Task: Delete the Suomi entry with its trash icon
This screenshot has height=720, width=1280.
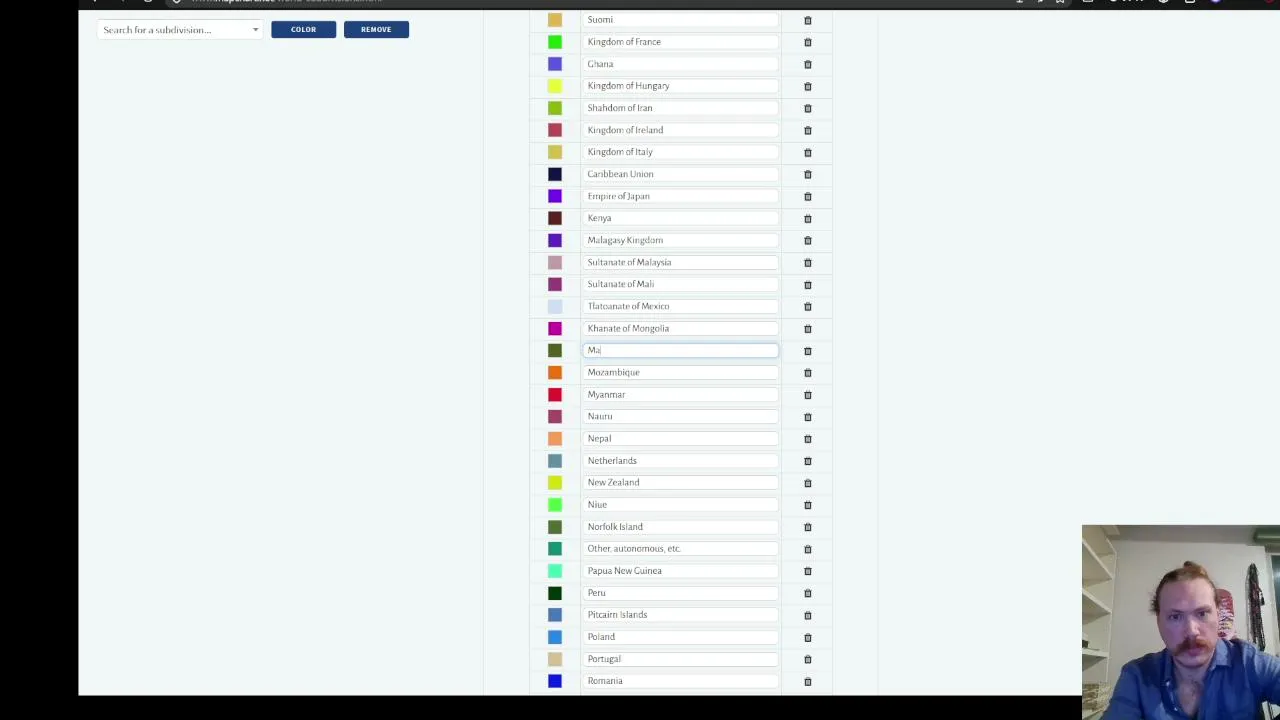Action: pyautogui.click(x=808, y=20)
